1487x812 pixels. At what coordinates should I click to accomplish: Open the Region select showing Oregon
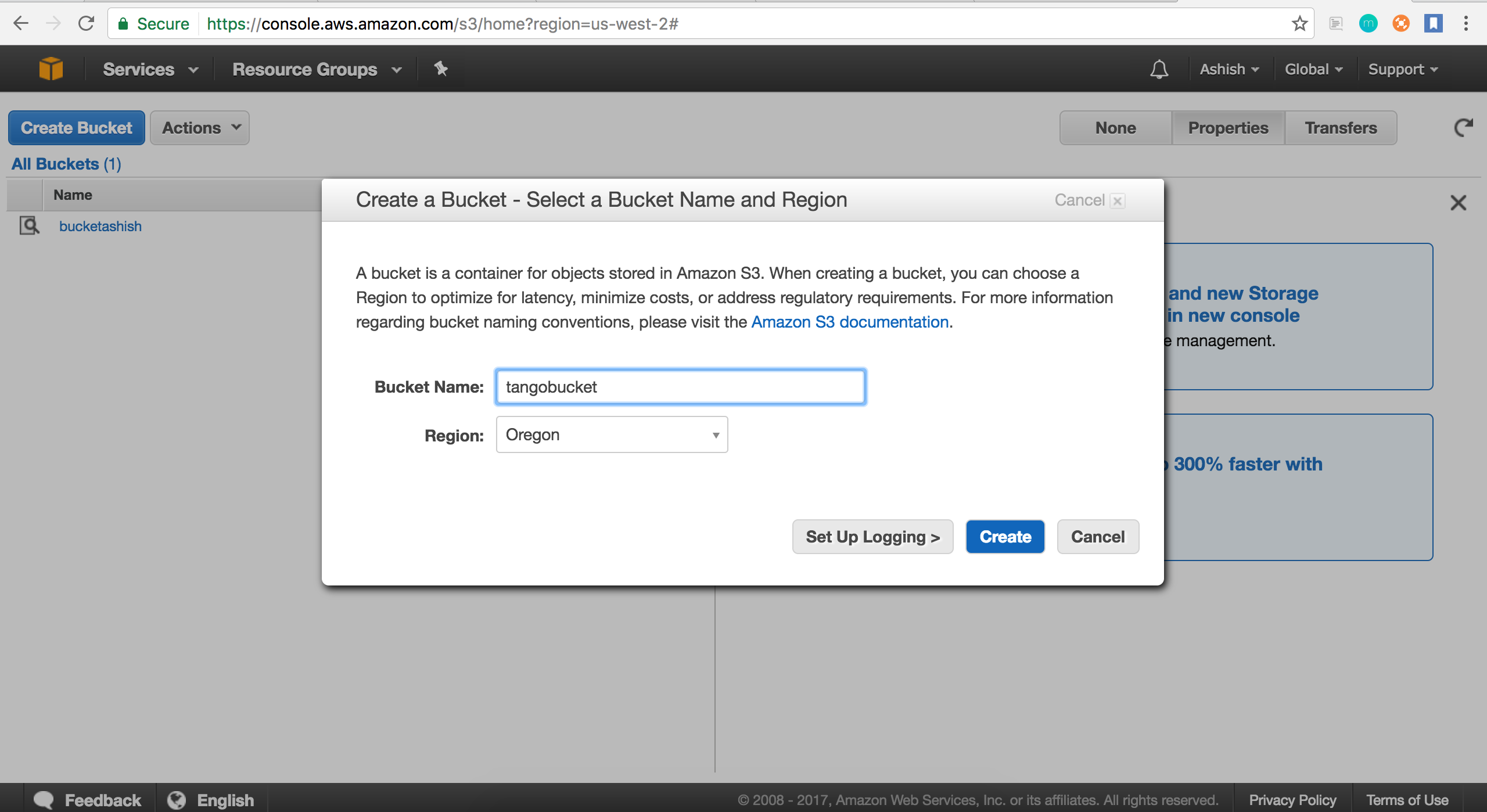612,434
